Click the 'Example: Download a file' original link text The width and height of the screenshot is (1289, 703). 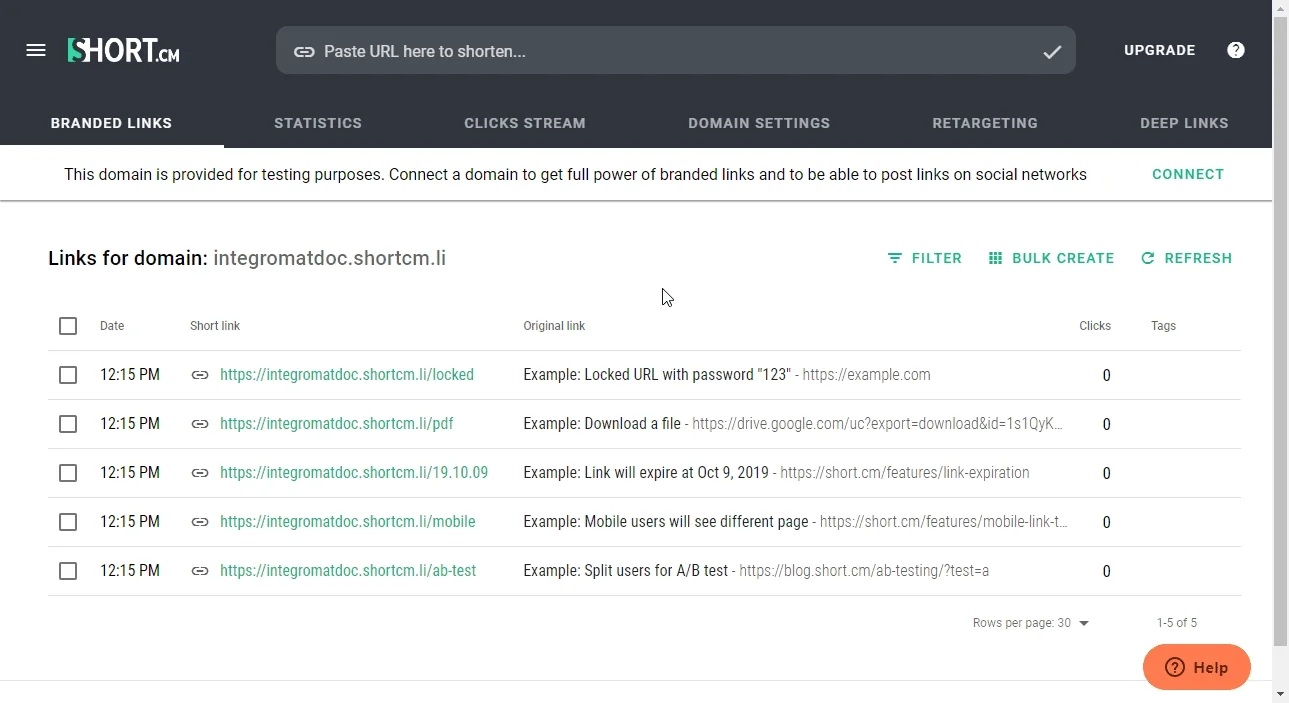602,424
